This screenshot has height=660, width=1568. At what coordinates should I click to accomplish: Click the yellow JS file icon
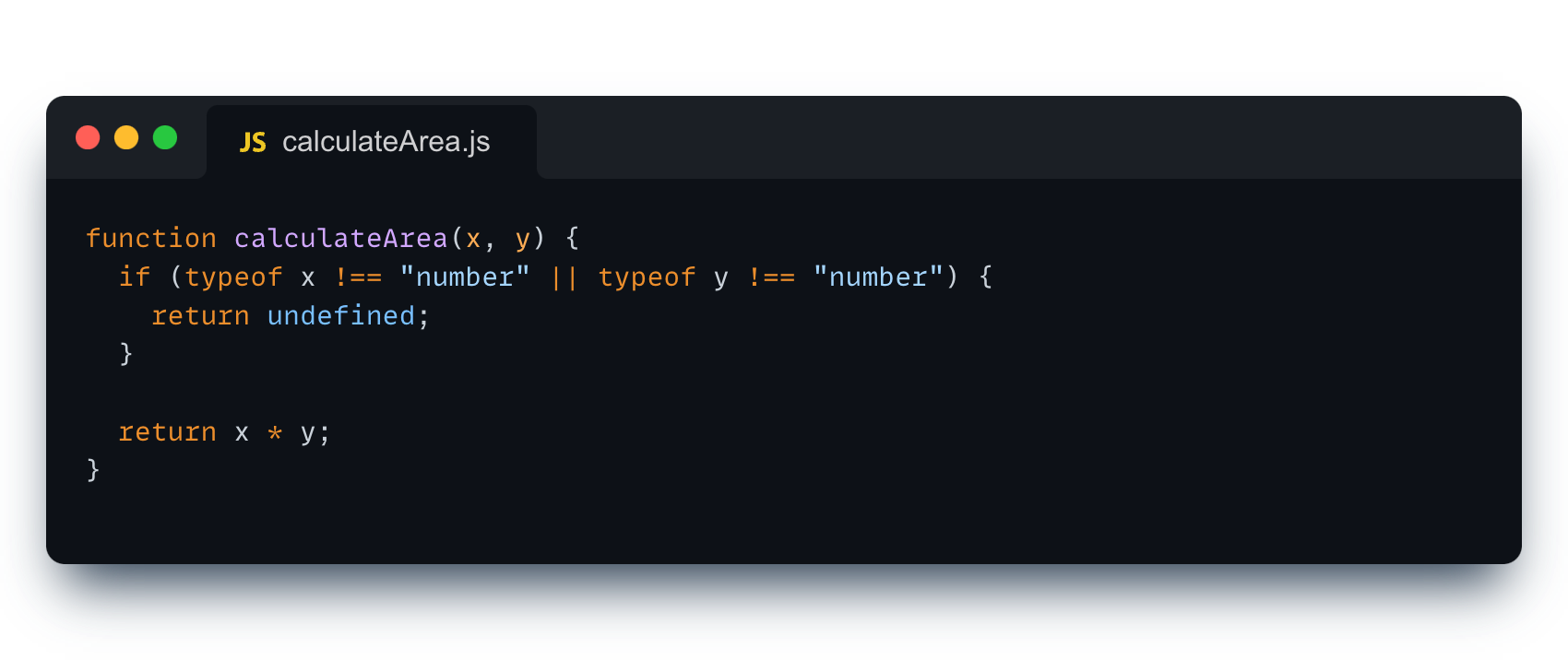click(253, 142)
